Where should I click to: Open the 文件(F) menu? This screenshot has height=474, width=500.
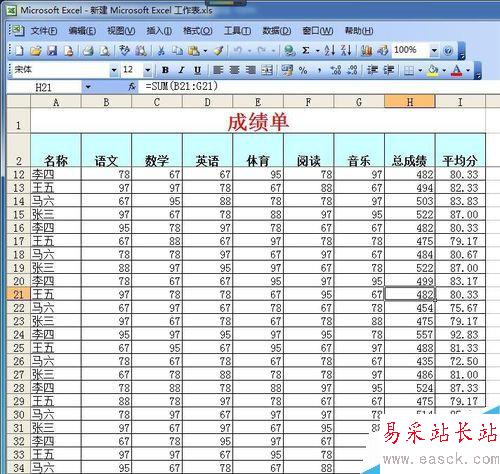click(x=44, y=31)
